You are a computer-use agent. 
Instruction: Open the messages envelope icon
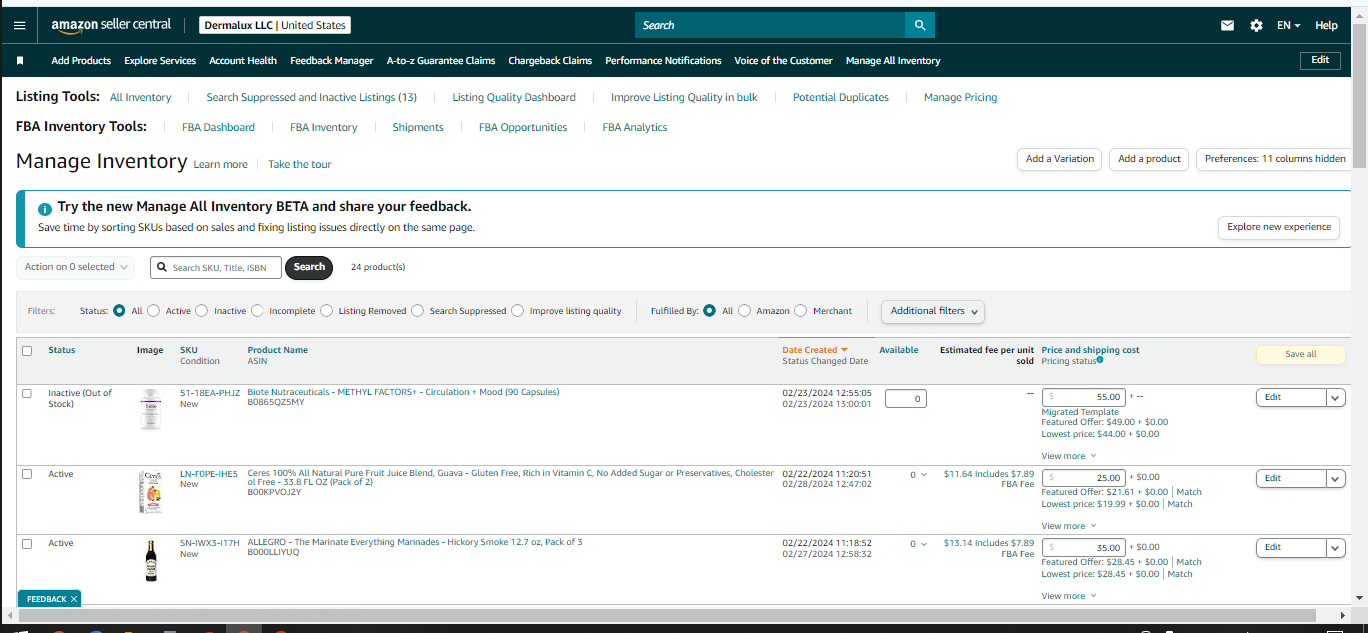point(1227,26)
